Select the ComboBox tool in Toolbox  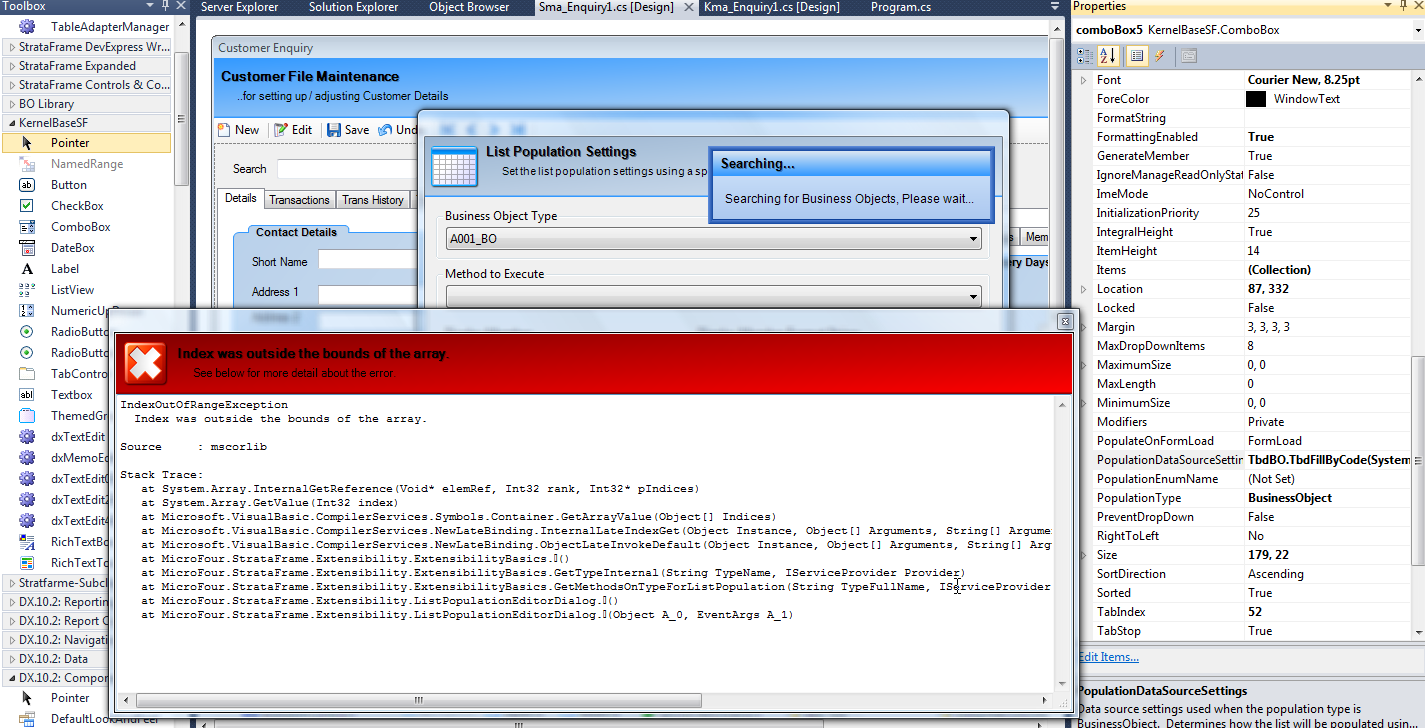click(80, 227)
